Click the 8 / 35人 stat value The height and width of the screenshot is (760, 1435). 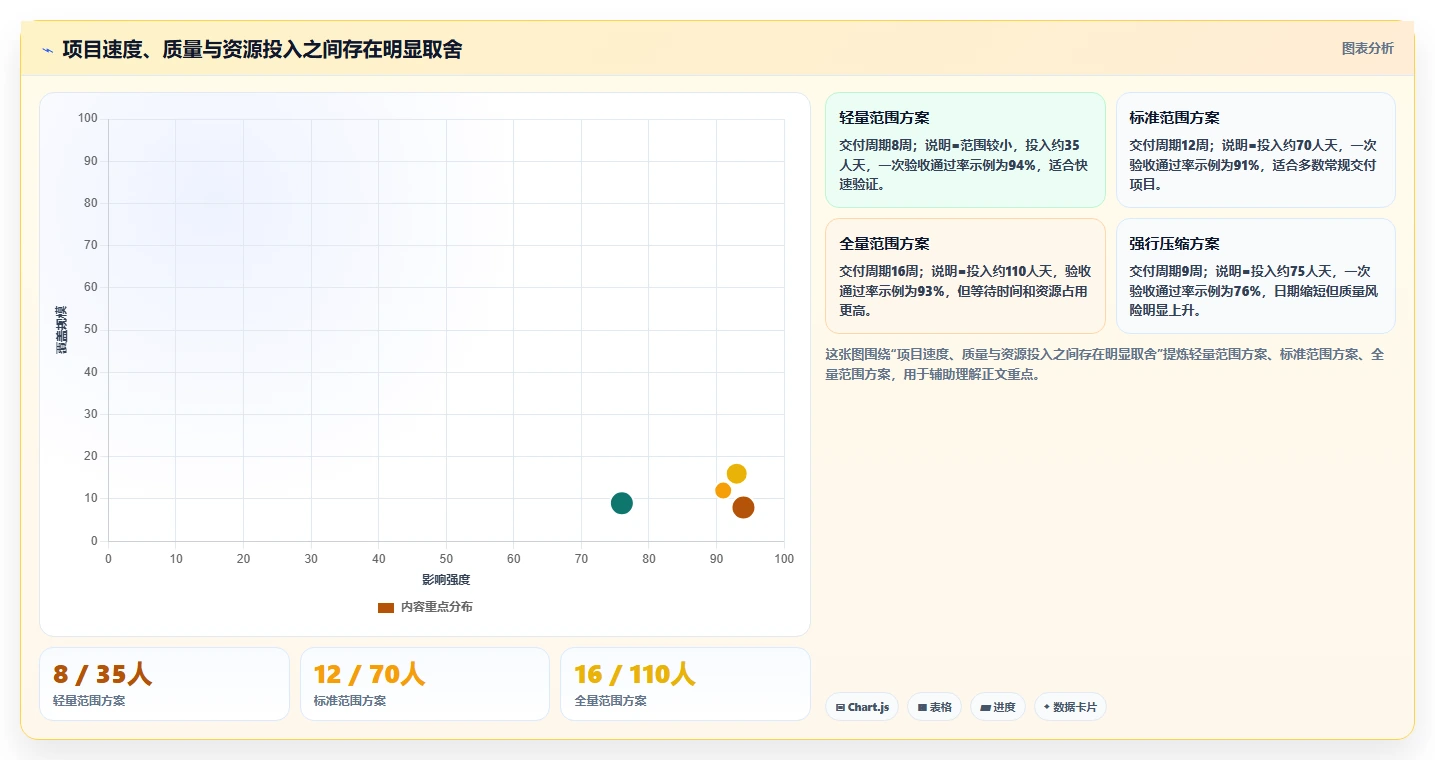[103, 675]
